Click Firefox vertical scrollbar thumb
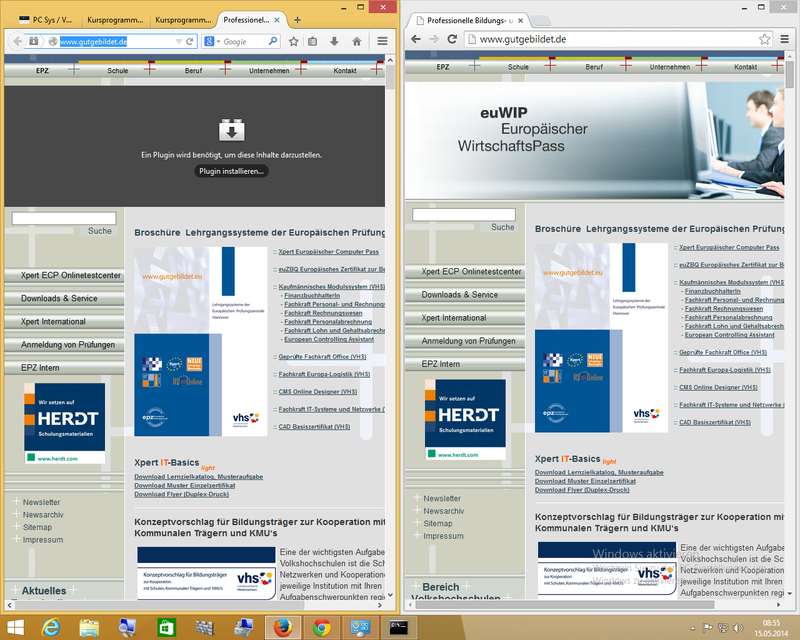The image size is (800, 640). click(x=390, y=78)
